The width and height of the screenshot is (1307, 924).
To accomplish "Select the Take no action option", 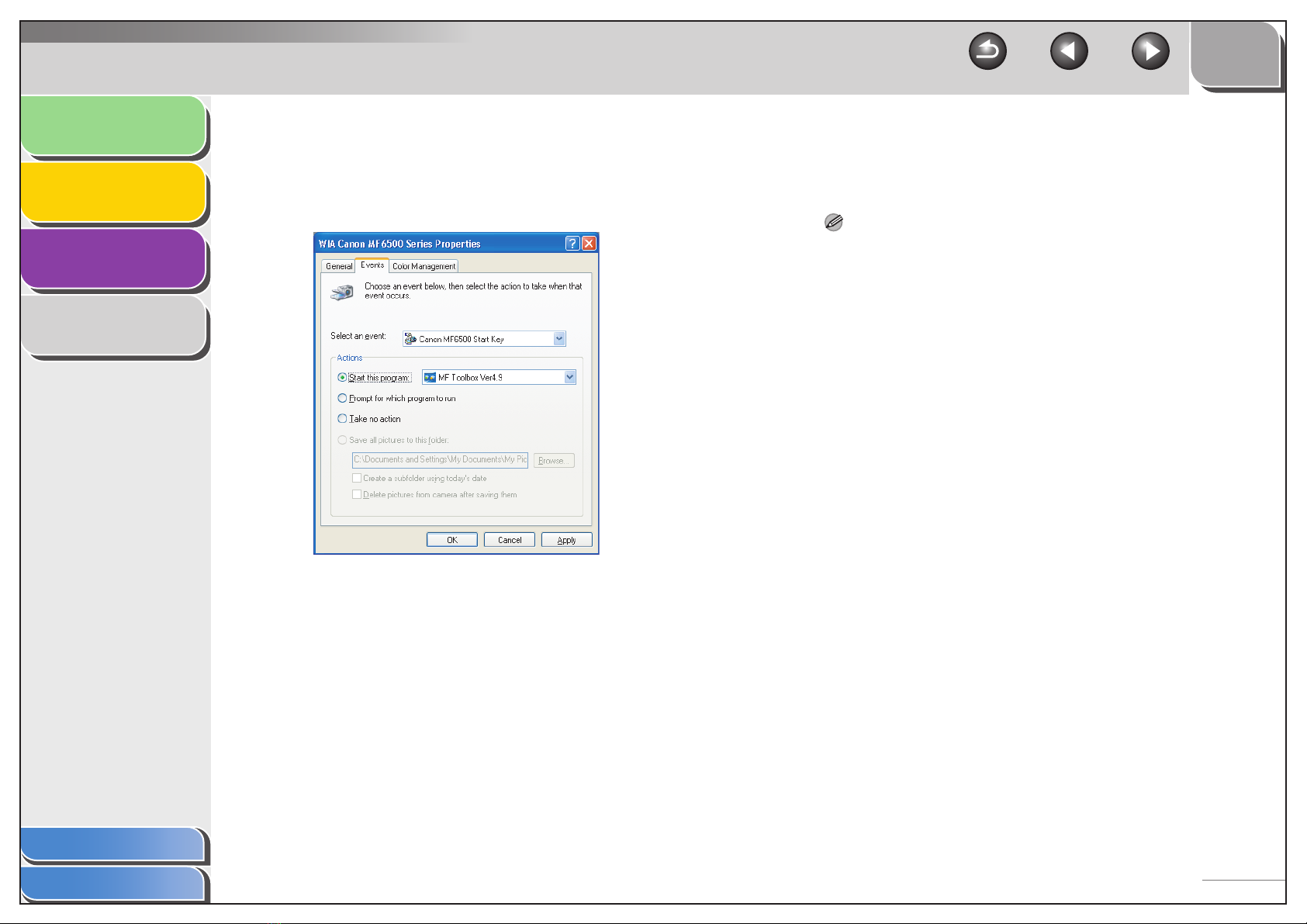I will [x=342, y=419].
